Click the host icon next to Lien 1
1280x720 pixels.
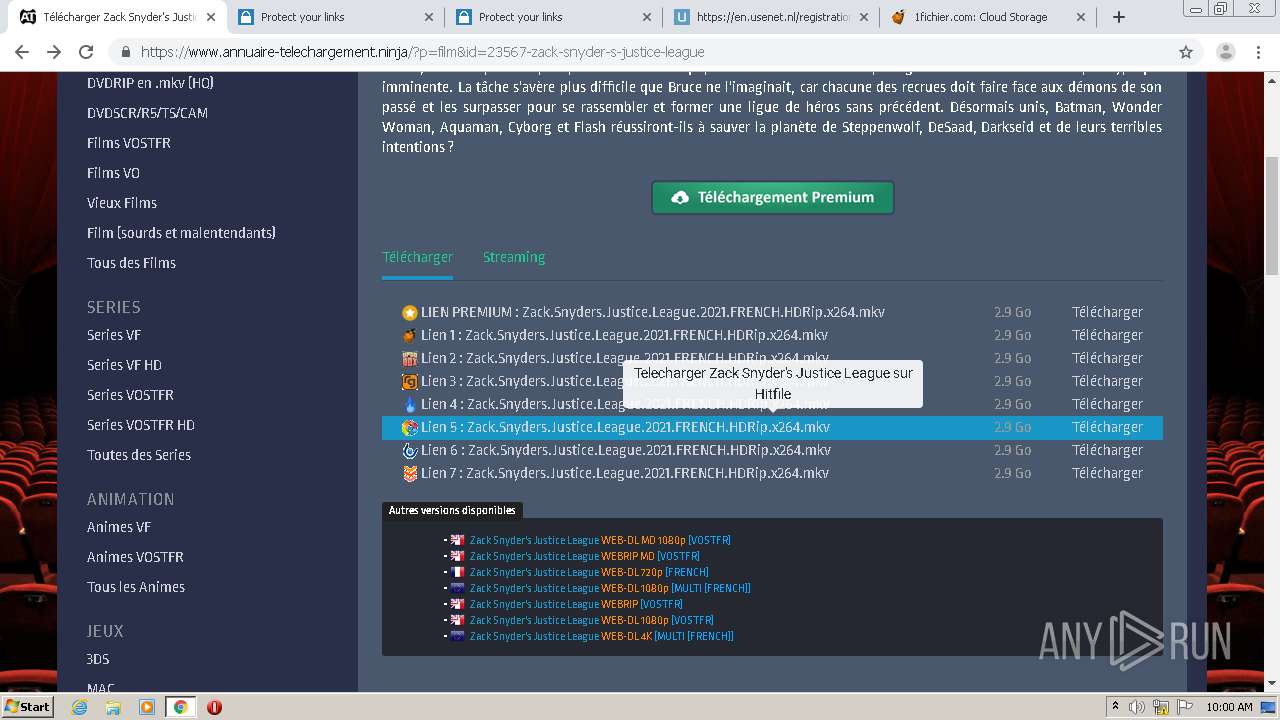coord(410,336)
